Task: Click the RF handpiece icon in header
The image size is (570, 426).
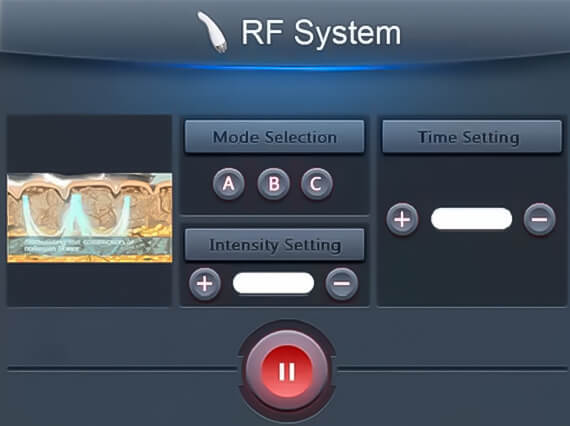Action: 213,32
